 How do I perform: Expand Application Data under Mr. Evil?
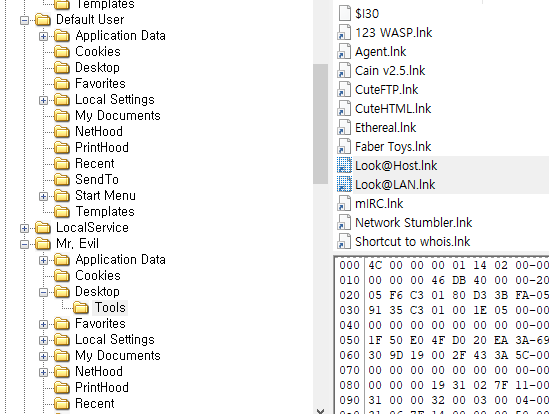[x=43, y=261]
